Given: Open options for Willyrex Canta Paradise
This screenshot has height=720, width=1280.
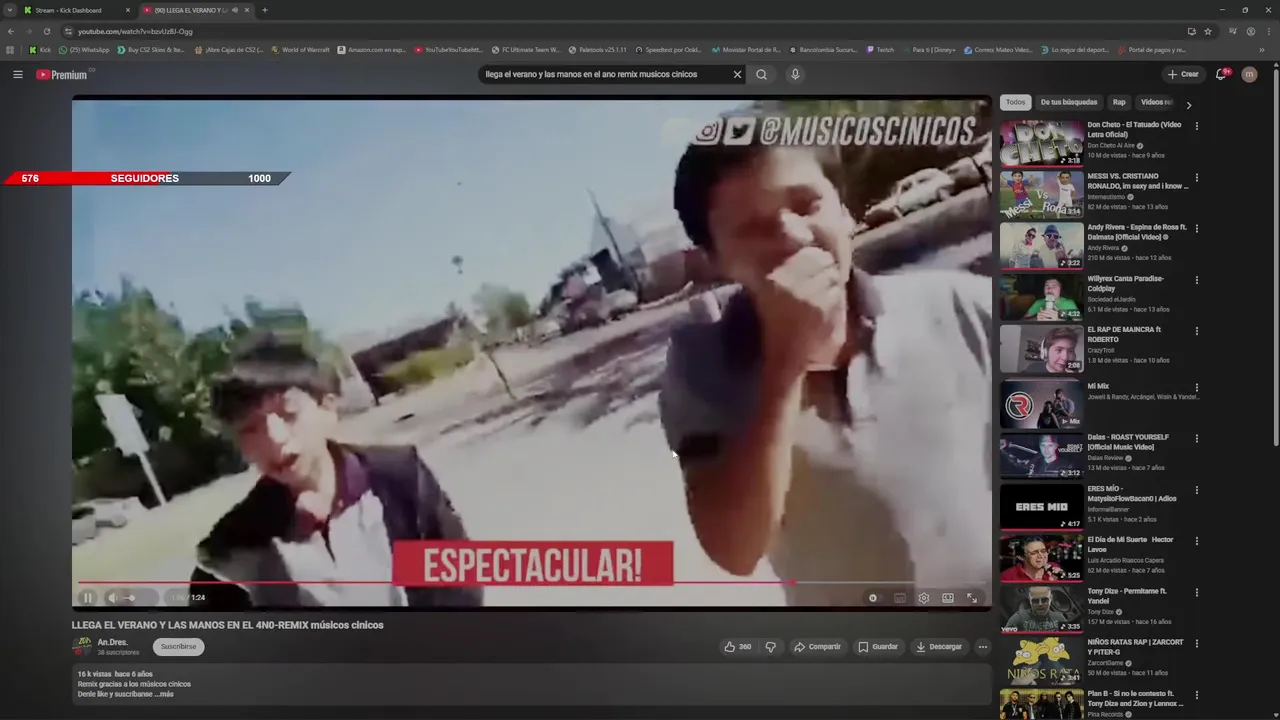Looking at the screenshot, I should click(1196, 280).
